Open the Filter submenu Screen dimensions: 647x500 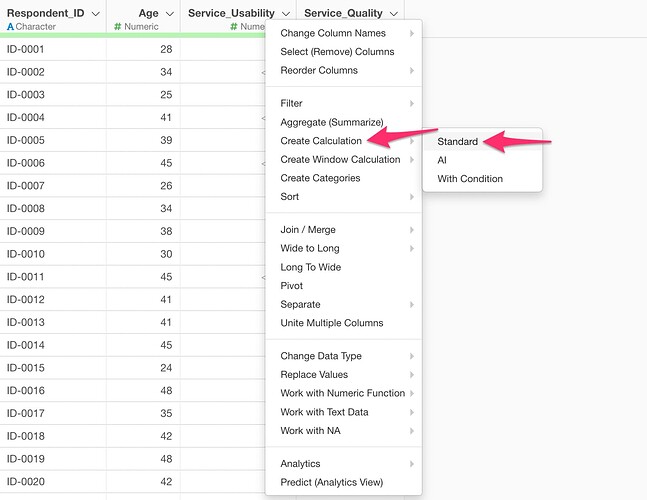coord(343,103)
